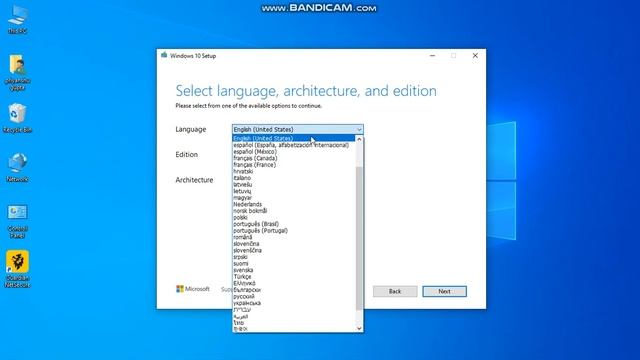This screenshot has width=640, height=360.
Task: Open the user folder desktop icon
Action: pyautogui.click(x=18, y=72)
